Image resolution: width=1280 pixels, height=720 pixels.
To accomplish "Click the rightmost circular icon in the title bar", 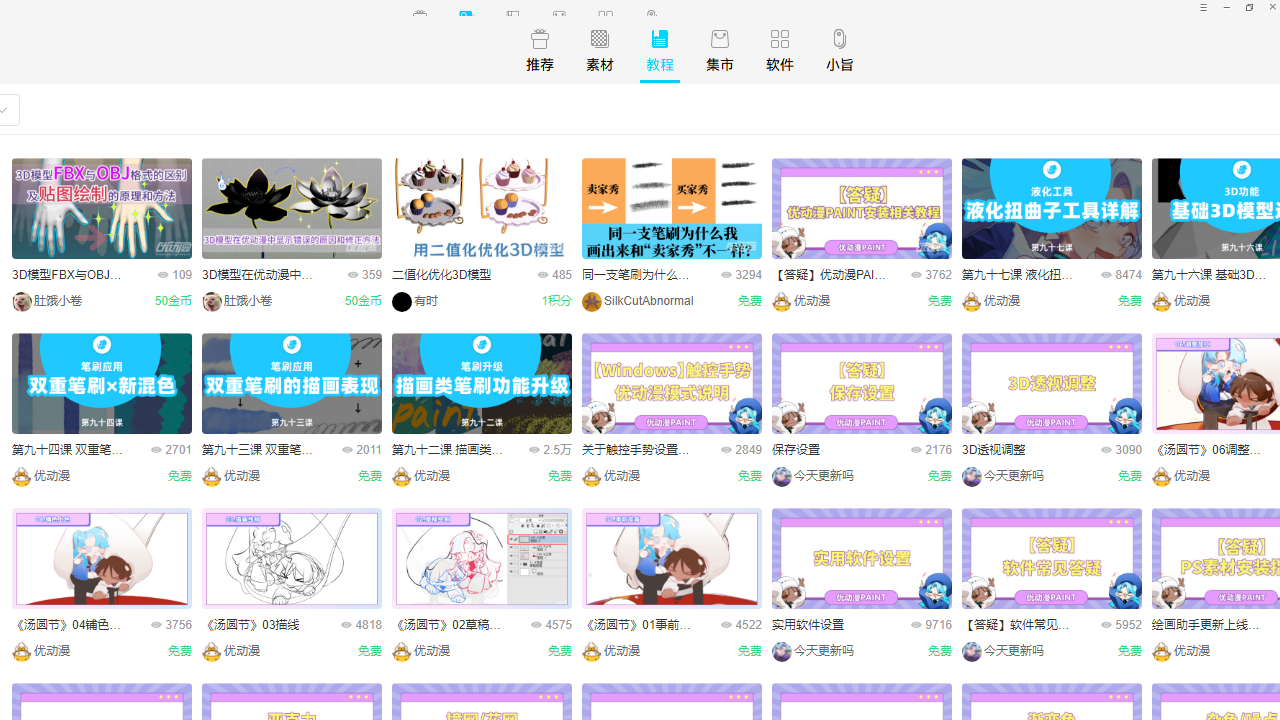I will click(x=651, y=14).
